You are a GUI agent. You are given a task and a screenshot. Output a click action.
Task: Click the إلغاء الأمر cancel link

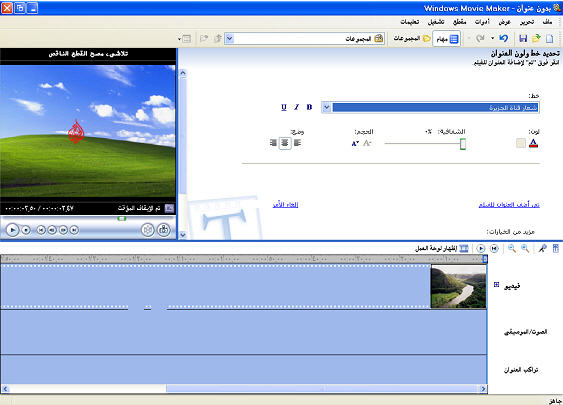285,205
